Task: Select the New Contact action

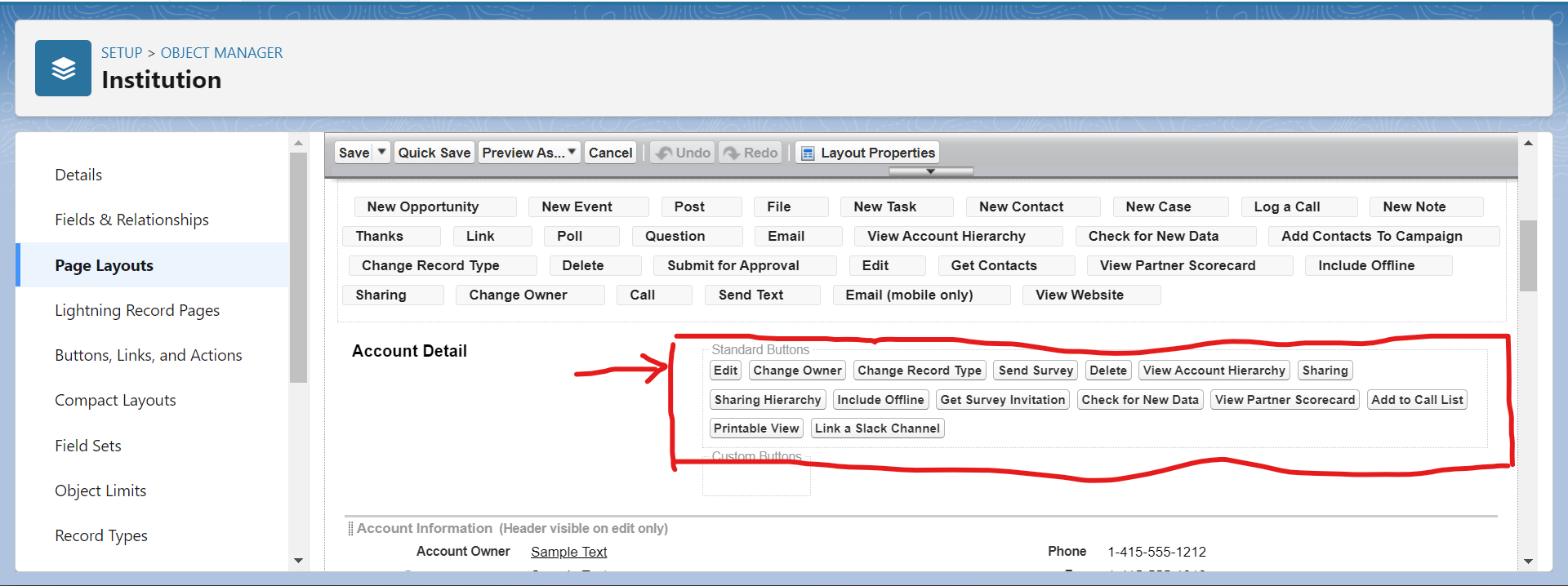Action: coord(1033,206)
